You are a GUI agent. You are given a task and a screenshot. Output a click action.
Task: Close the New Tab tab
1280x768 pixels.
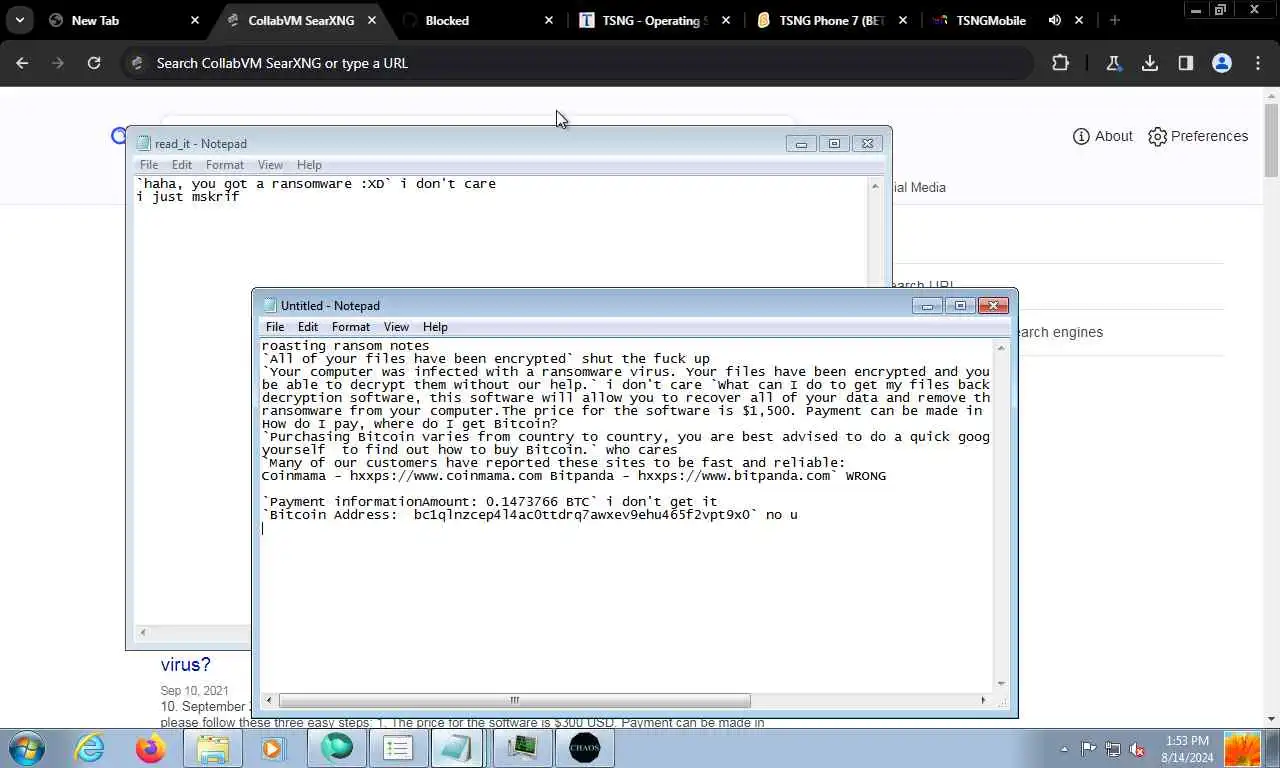195,20
